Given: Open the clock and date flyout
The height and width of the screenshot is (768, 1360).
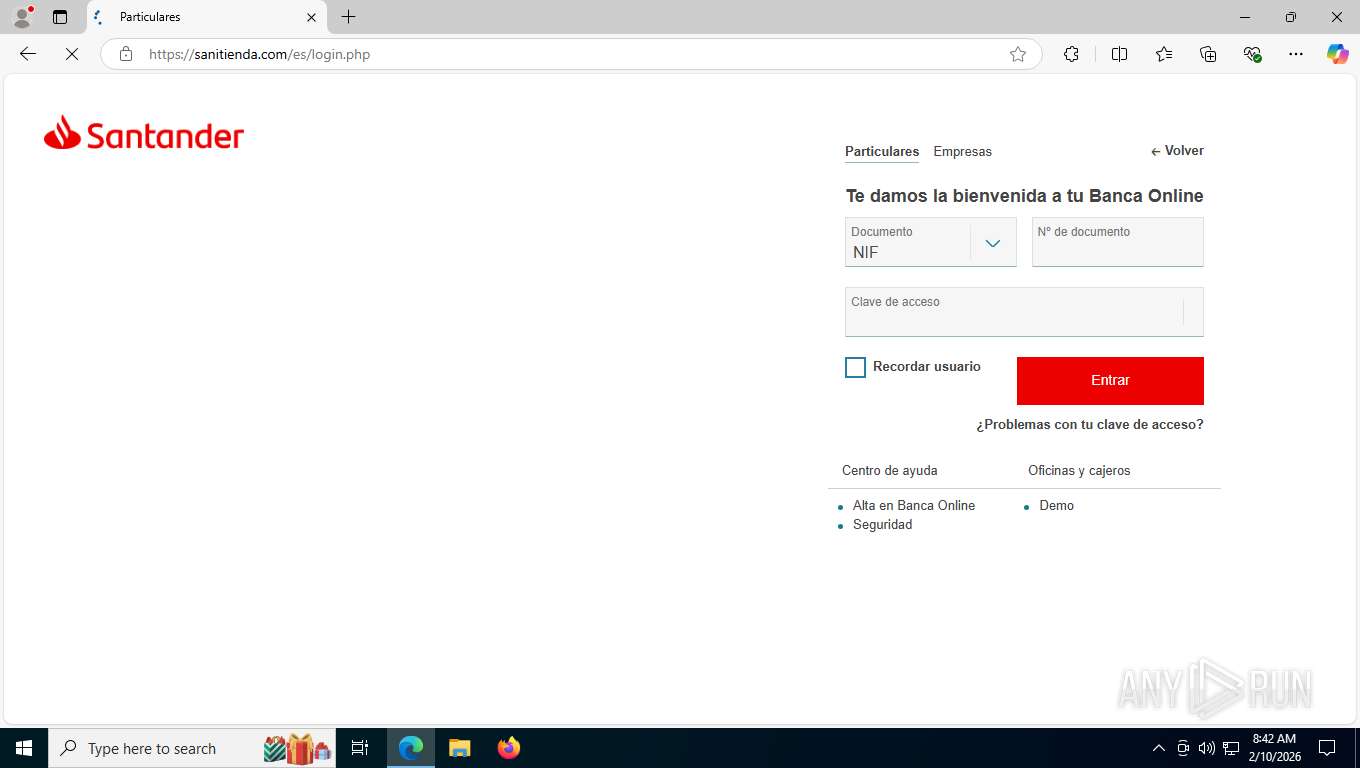Looking at the screenshot, I should (1274, 748).
